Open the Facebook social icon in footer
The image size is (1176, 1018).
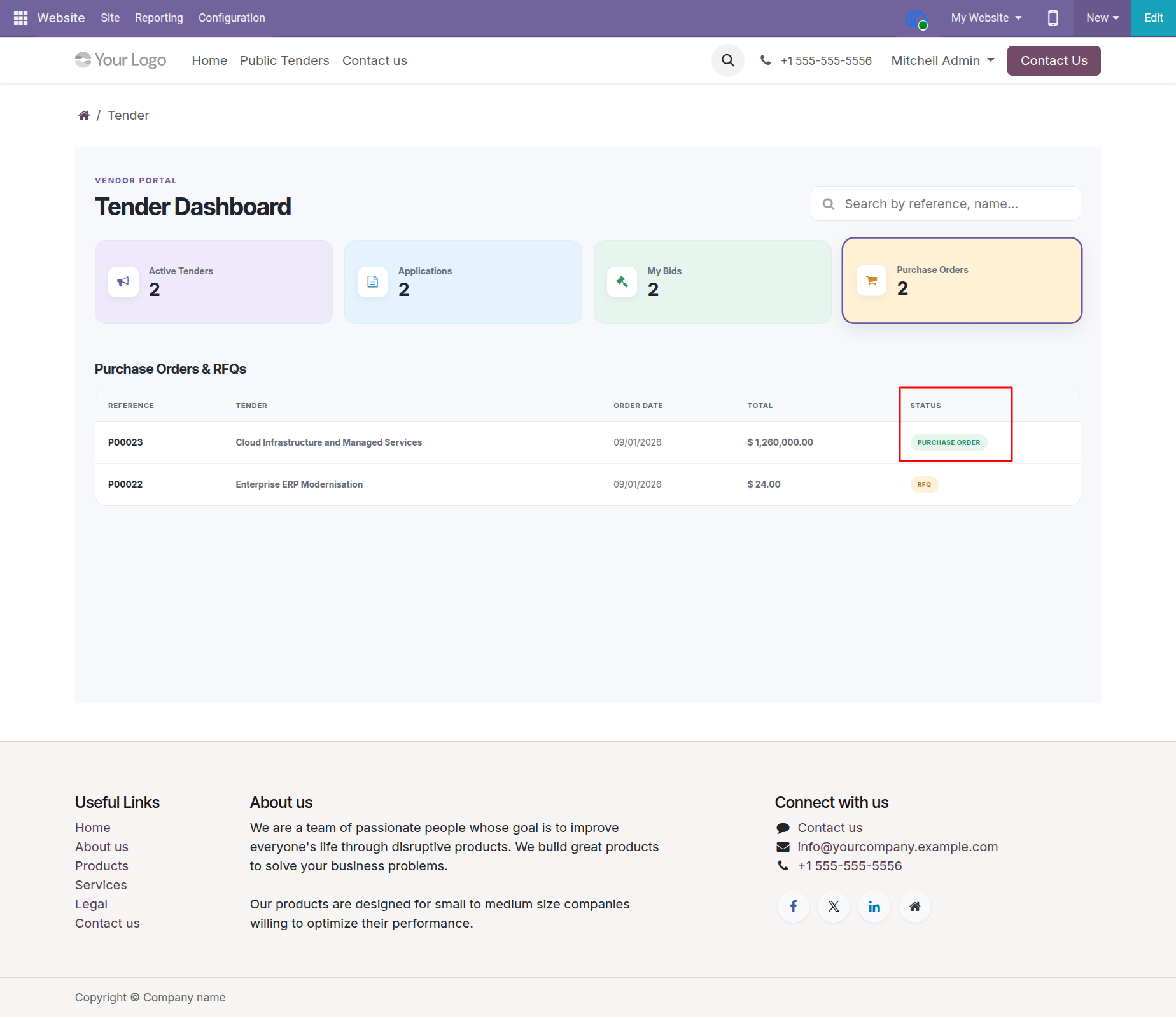click(794, 907)
